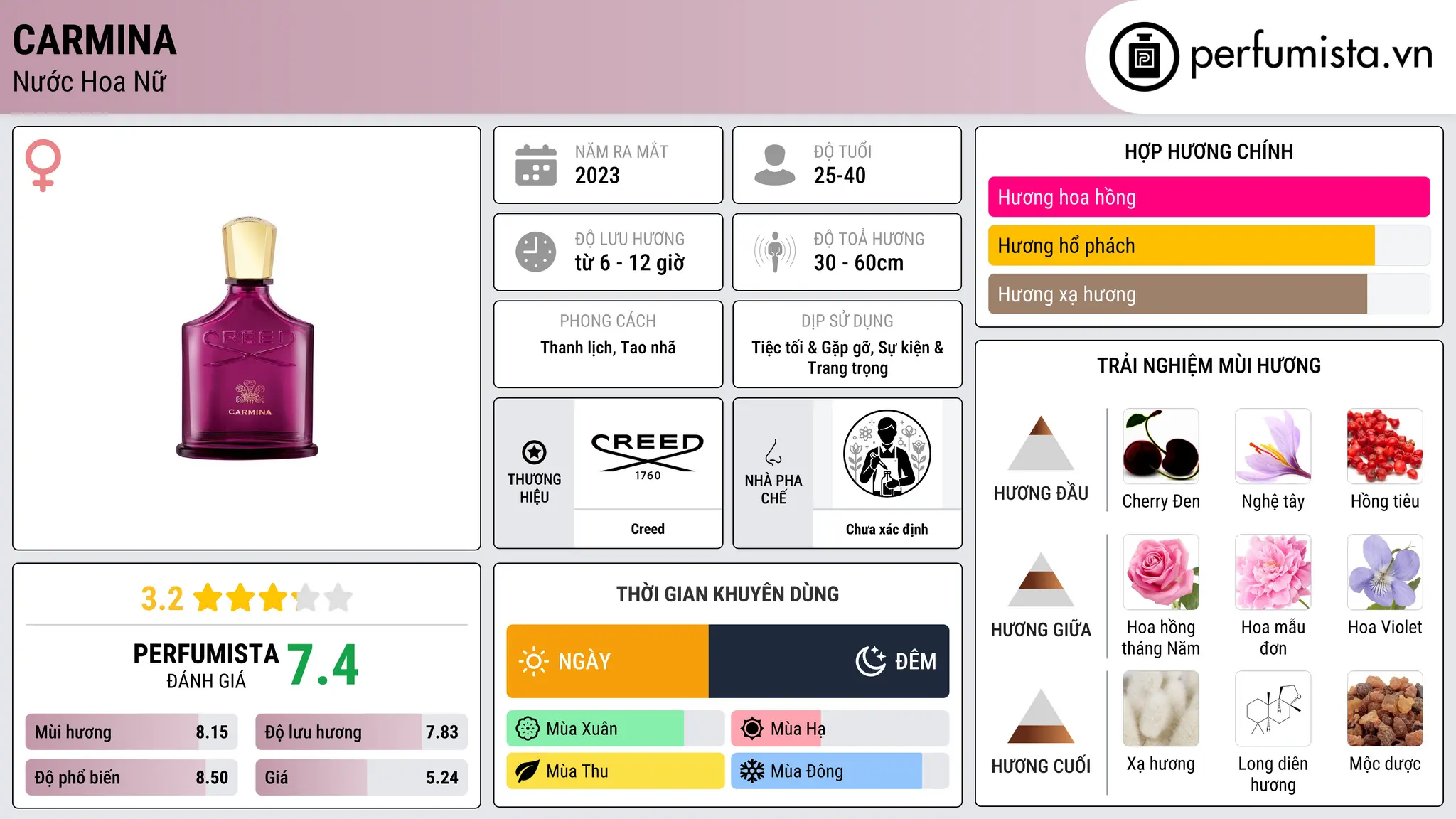Click the longevity value từ 6 - 12 giờ

point(630,263)
